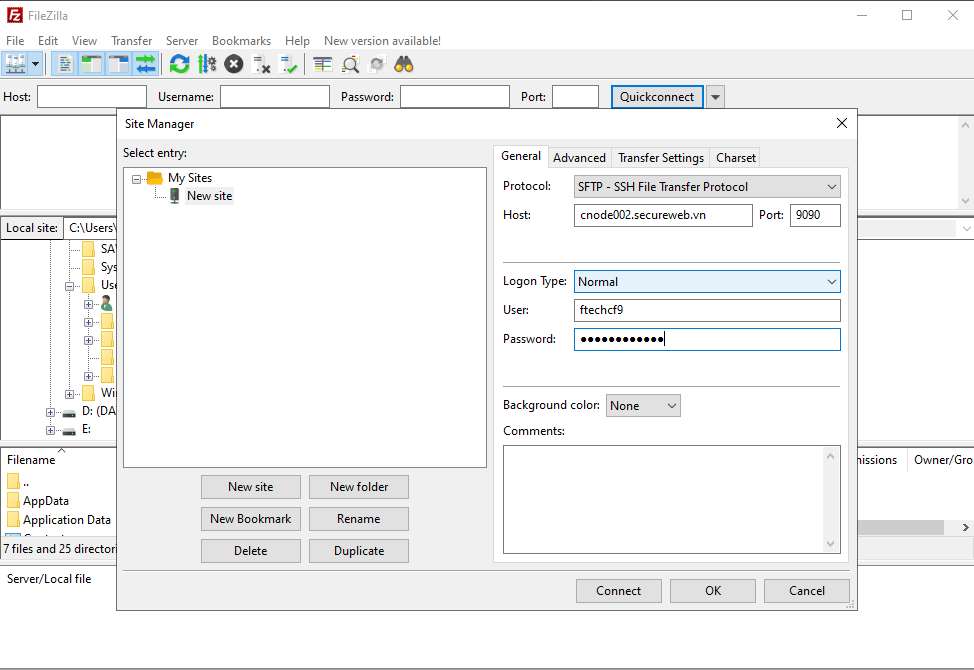Screen dimensions: 974x670
Task: Toggle the remote directory tree icon
Action: coord(118,64)
